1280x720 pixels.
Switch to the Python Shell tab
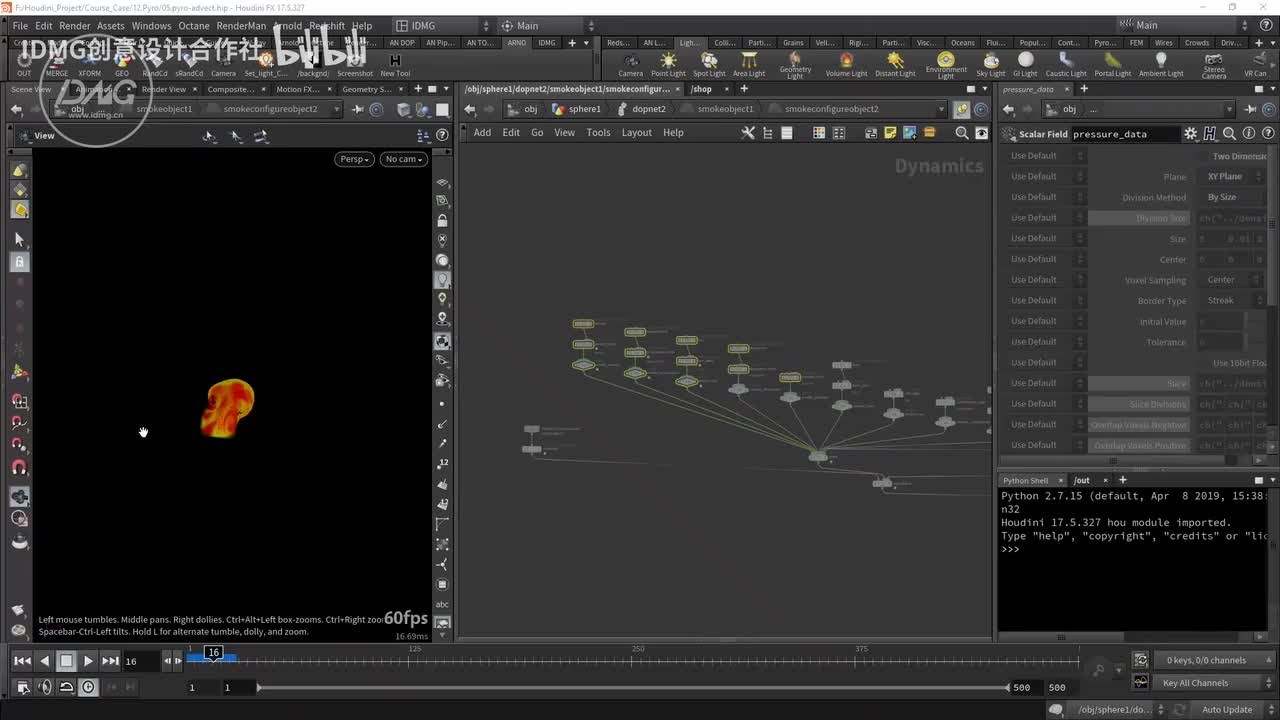[1025, 480]
